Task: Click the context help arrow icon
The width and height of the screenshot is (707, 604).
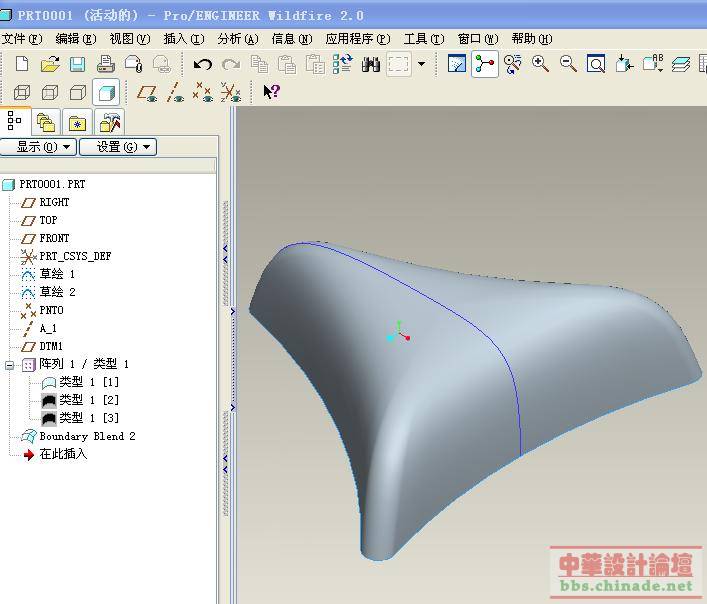Action: [271, 93]
